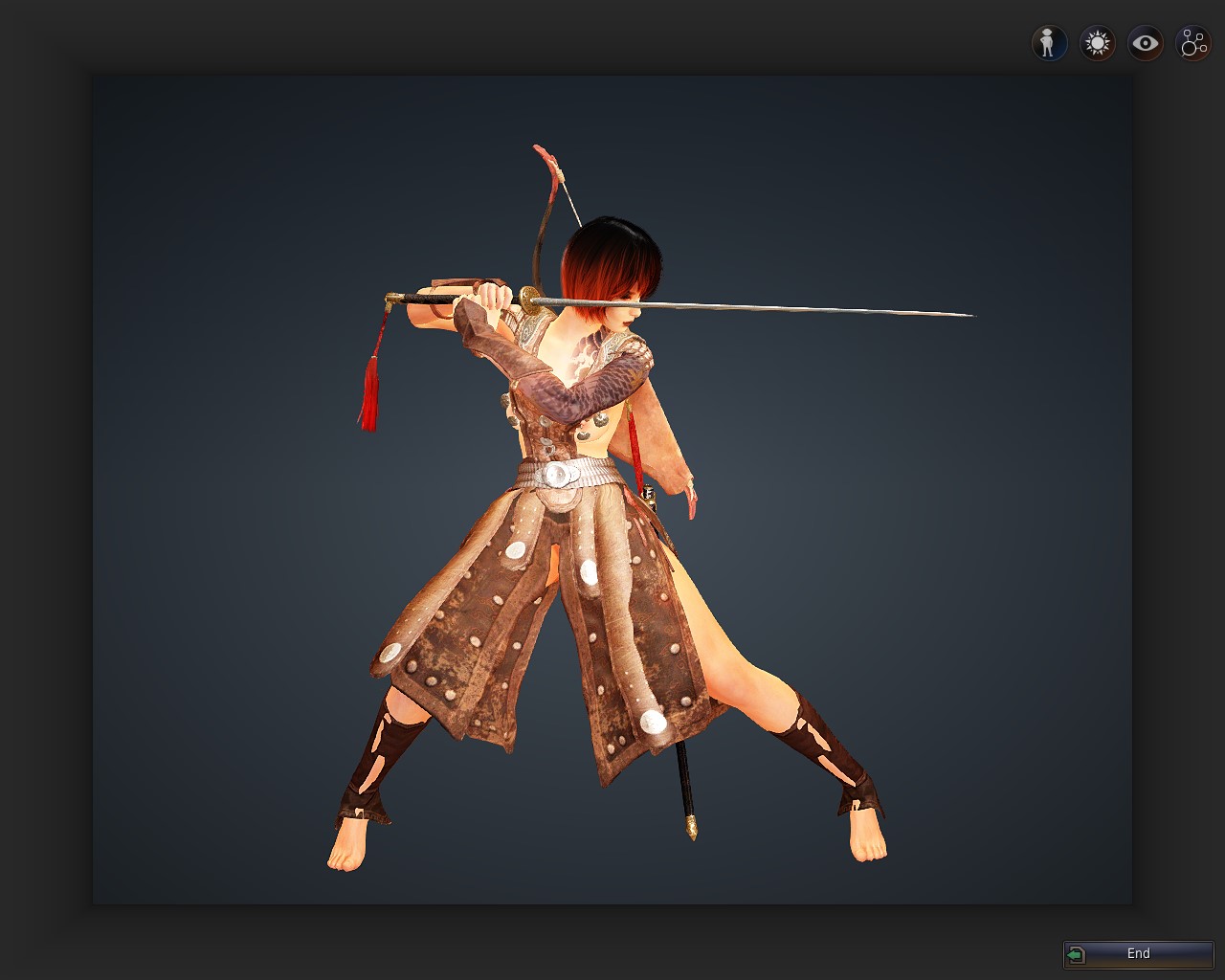This screenshot has width=1225, height=980.
Task: Select the red tassel hanging from sword hilt
Action: 369,392
